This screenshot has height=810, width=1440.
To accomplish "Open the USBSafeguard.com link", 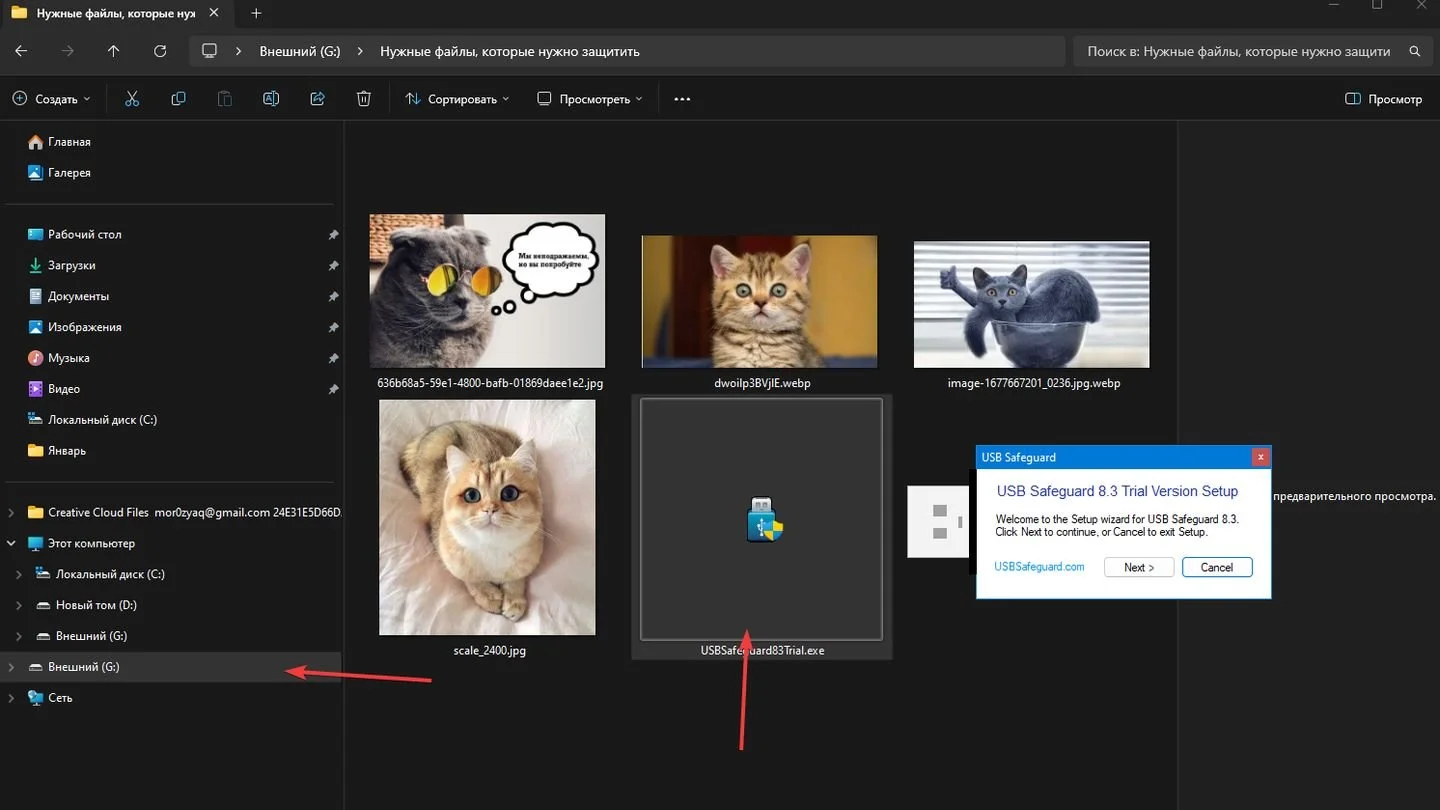I will 1039,567.
